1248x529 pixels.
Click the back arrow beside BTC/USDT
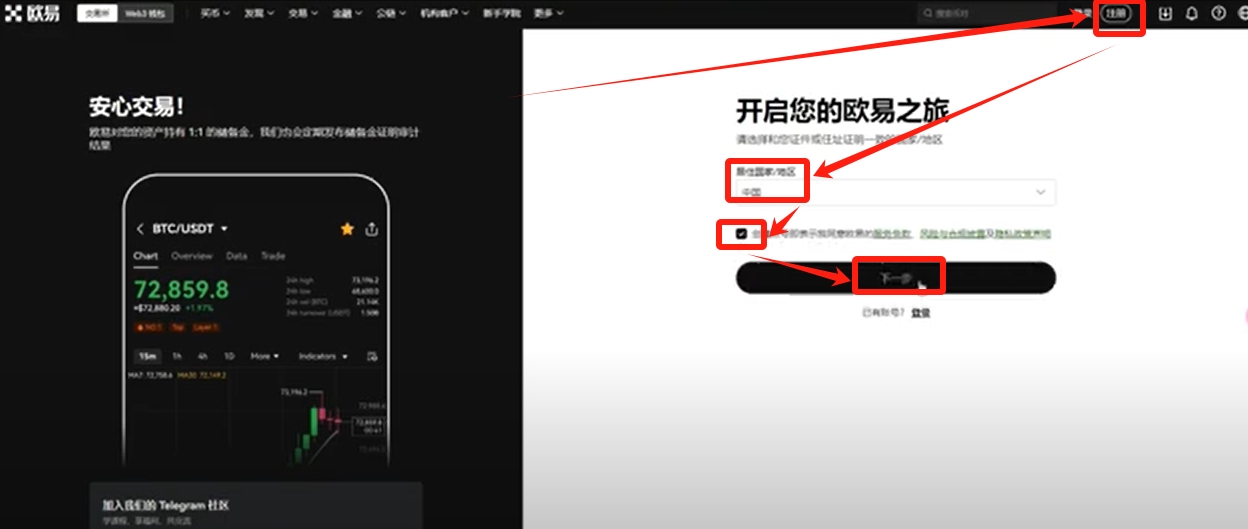tap(140, 229)
